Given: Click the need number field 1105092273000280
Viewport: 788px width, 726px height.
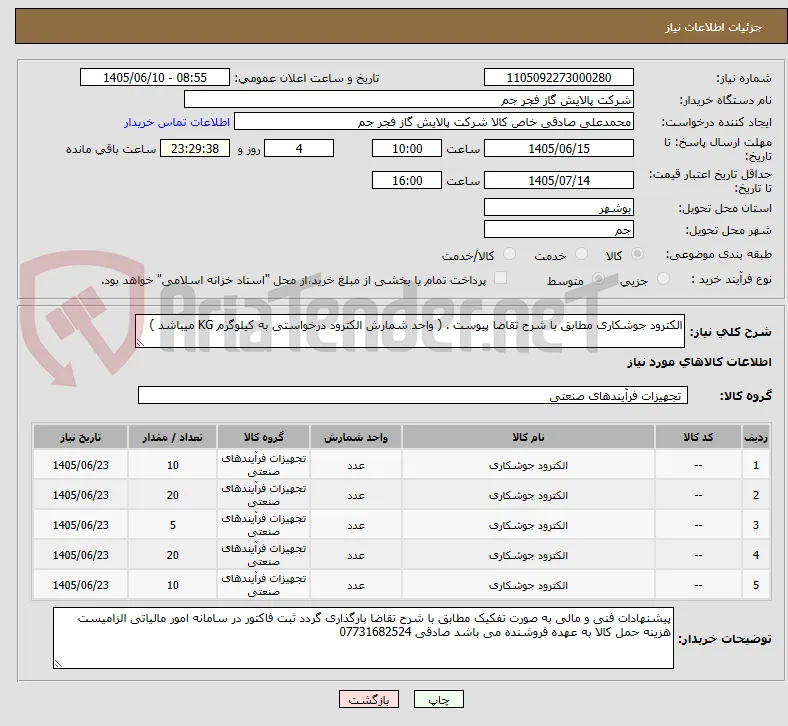Looking at the screenshot, I should (x=559, y=77).
